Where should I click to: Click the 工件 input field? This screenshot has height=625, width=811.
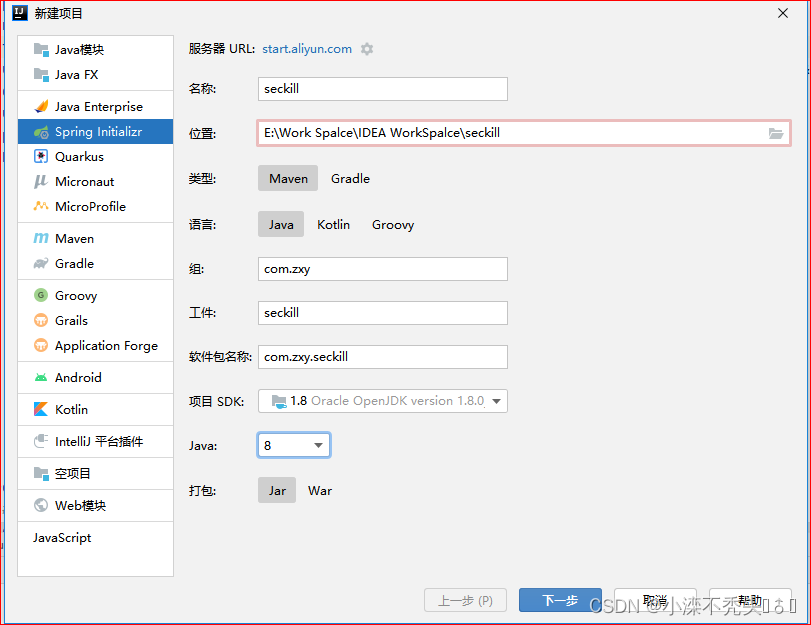383,313
